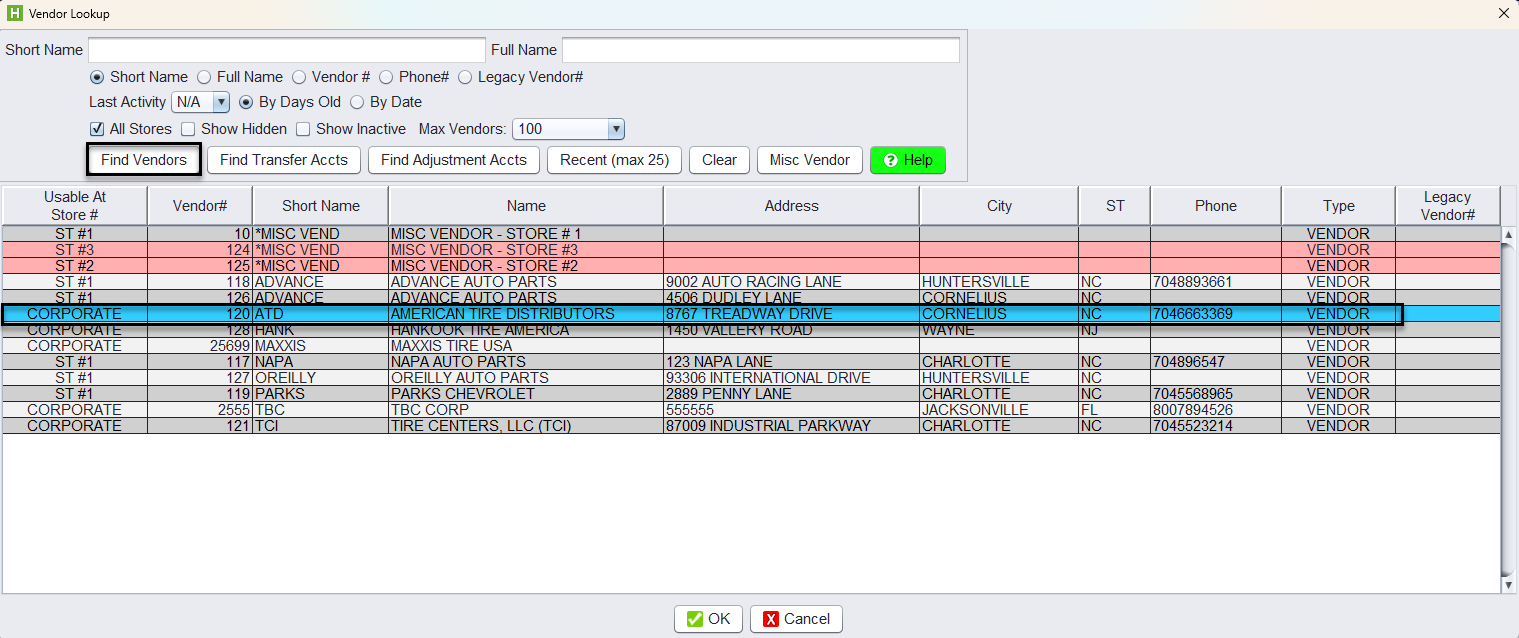1519x638 pixels.
Task: Click the Misc Vendor button
Action: (810, 160)
